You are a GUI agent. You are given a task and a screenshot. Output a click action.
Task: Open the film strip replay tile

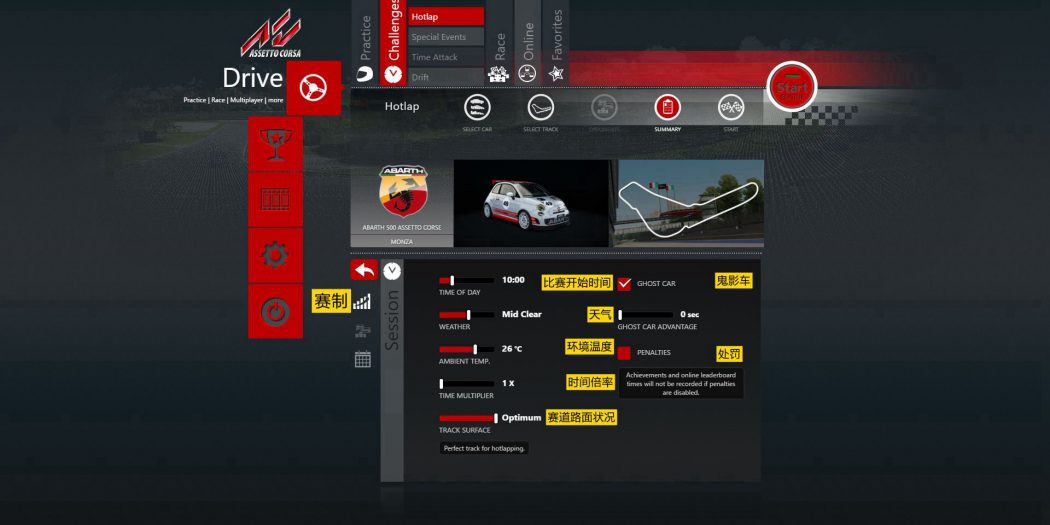pyautogui.click(x=275, y=200)
